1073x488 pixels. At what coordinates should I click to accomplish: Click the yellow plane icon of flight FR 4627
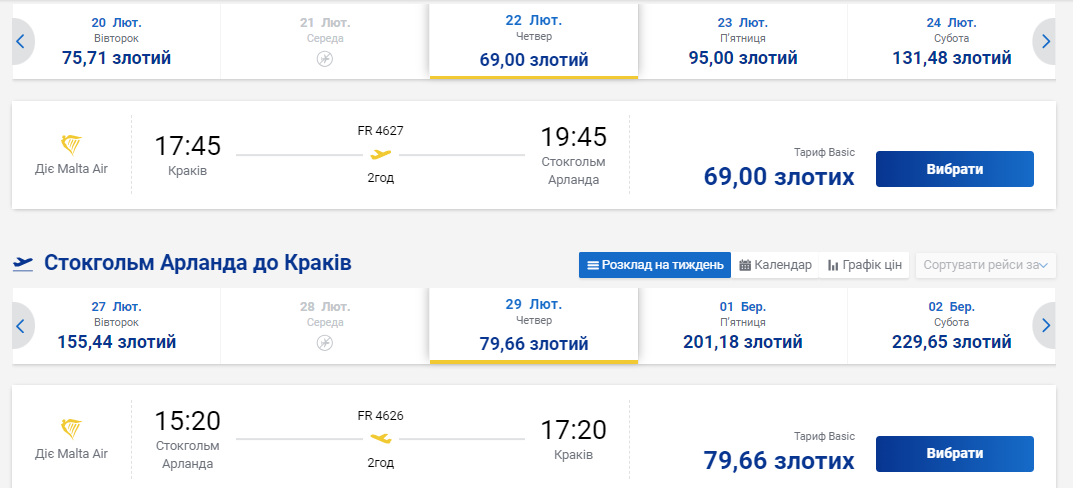click(x=380, y=154)
